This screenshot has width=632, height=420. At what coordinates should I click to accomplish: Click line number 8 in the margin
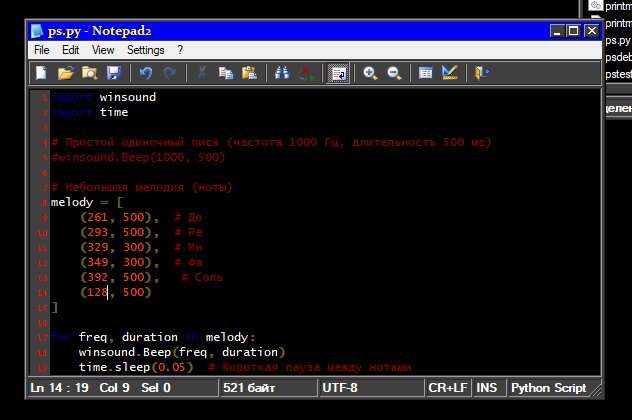click(x=44, y=203)
